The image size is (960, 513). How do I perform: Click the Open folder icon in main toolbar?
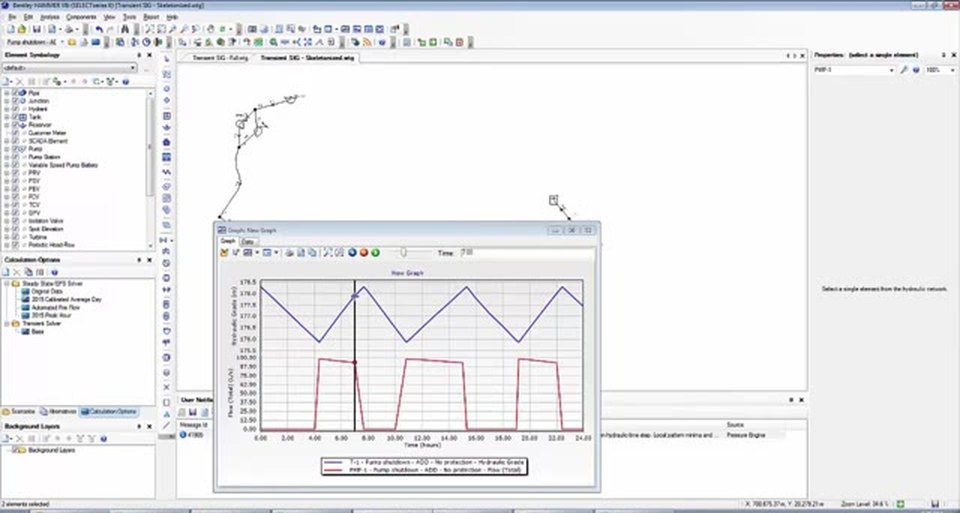pos(22,29)
